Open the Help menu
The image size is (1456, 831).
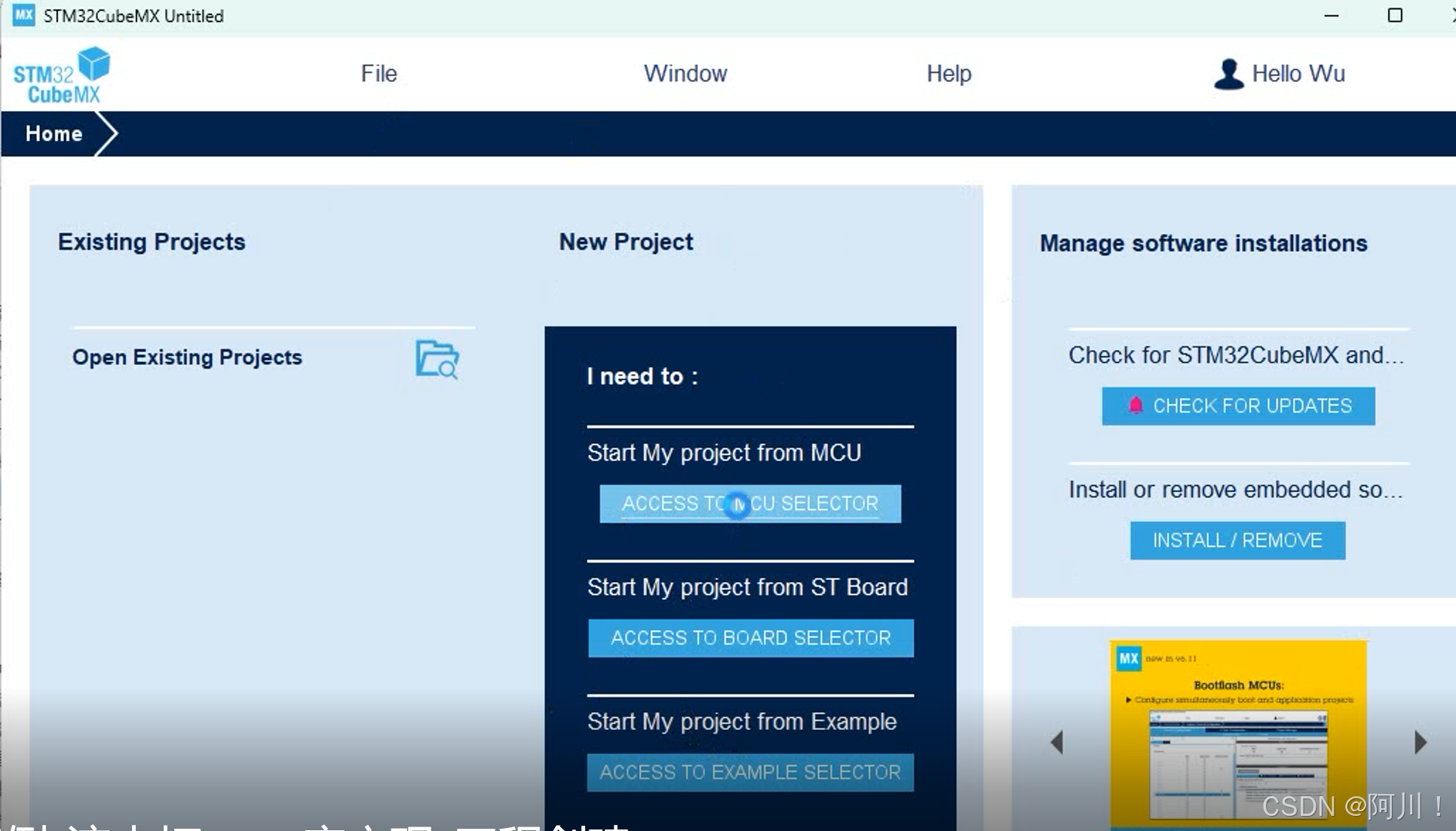[x=949, y=74]
